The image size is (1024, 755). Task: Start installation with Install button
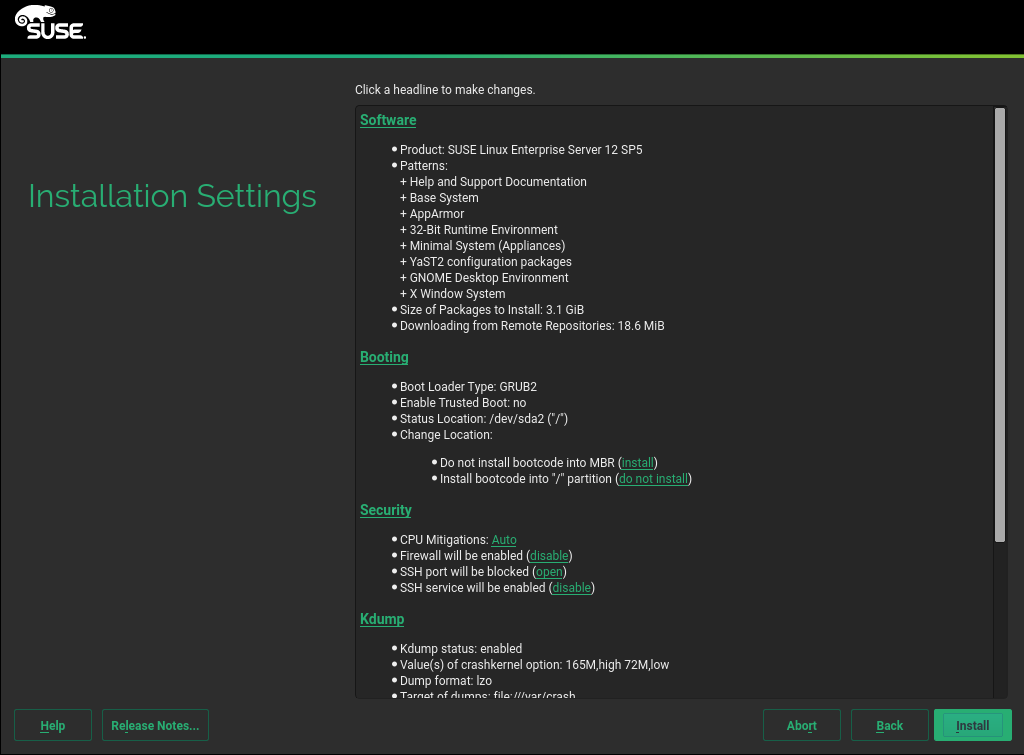click(x=972, y=726)
